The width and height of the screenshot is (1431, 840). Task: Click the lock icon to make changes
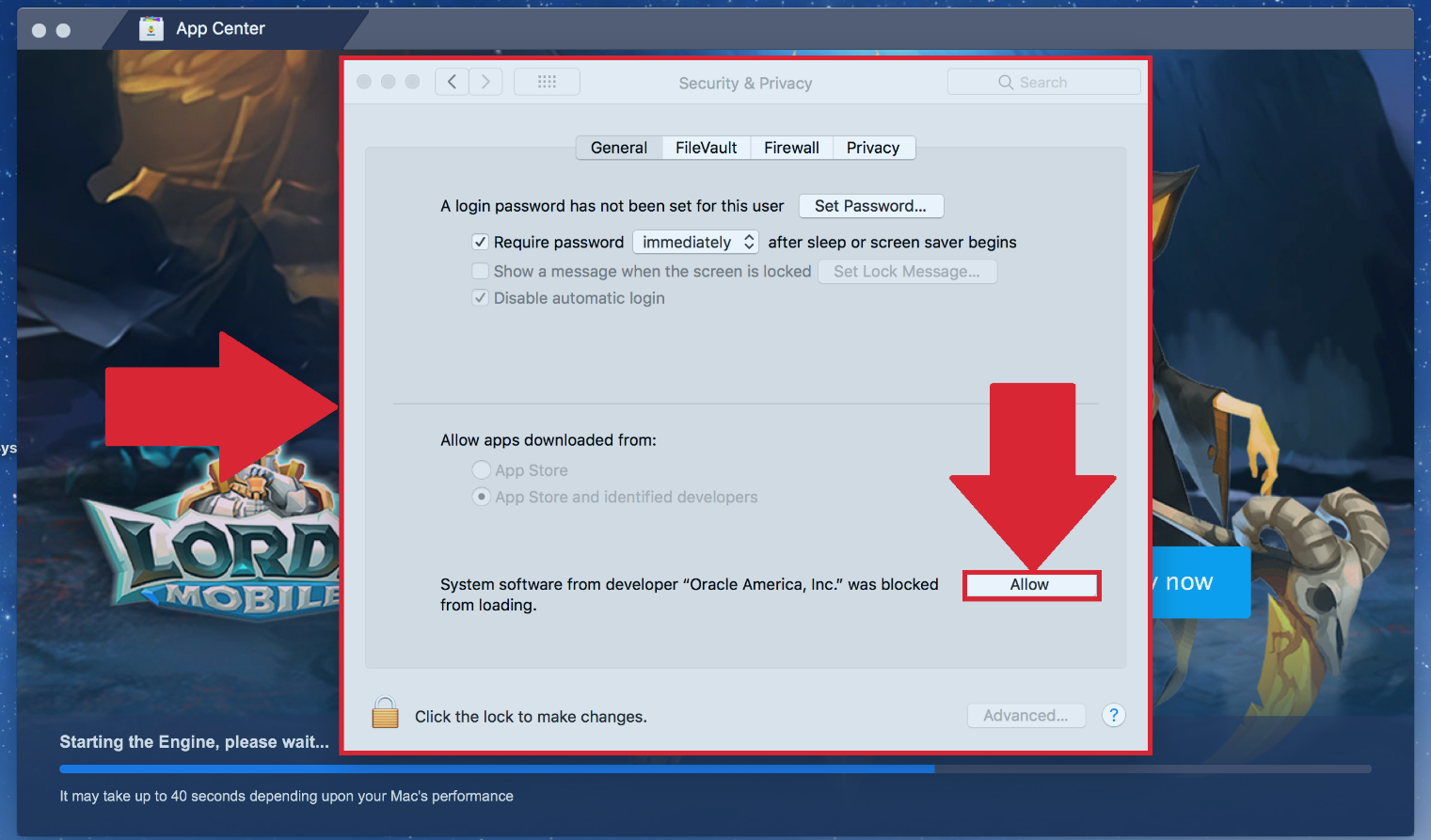click(385, 713)
